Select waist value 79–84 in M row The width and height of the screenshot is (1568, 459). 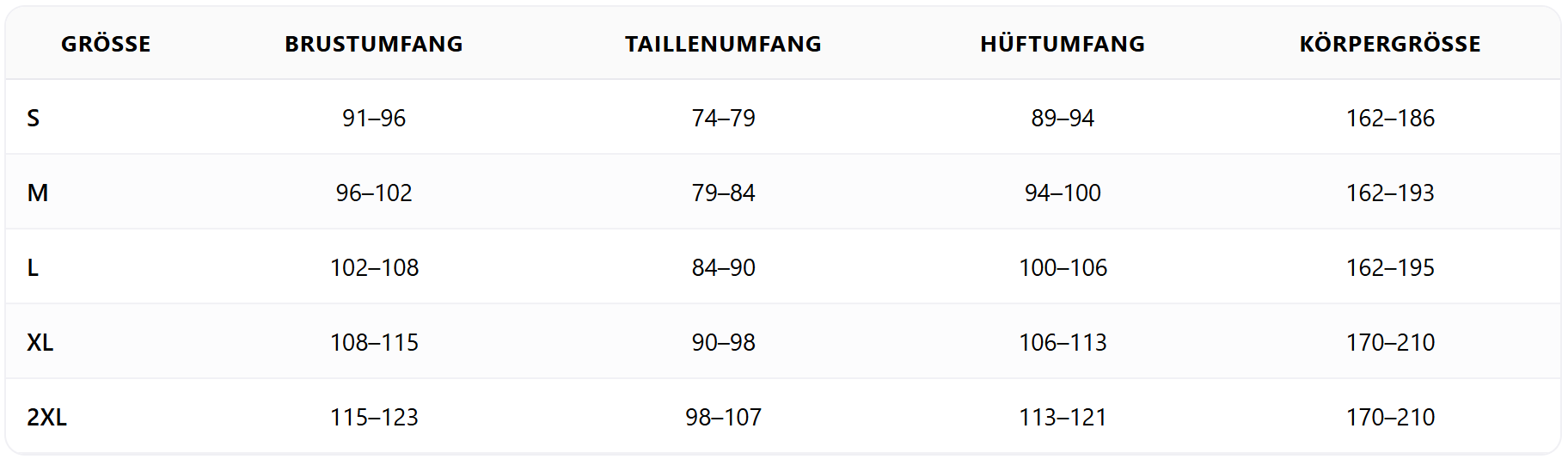(x=723, y=193)
